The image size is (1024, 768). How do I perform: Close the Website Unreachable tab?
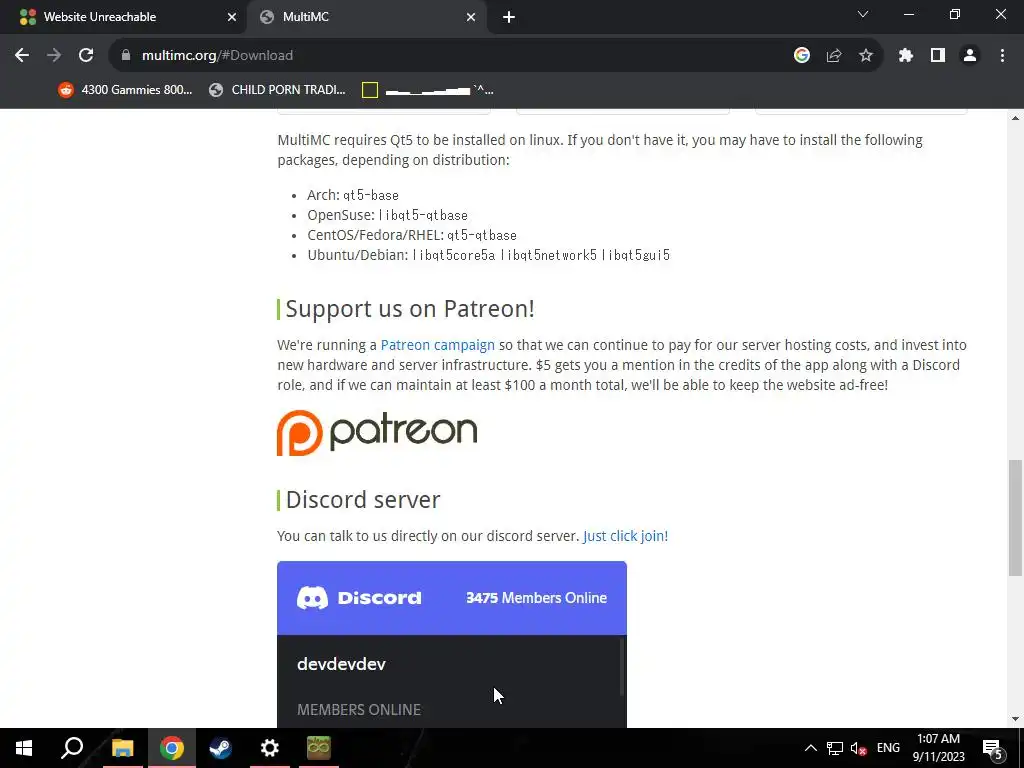(x=232, y=18)
